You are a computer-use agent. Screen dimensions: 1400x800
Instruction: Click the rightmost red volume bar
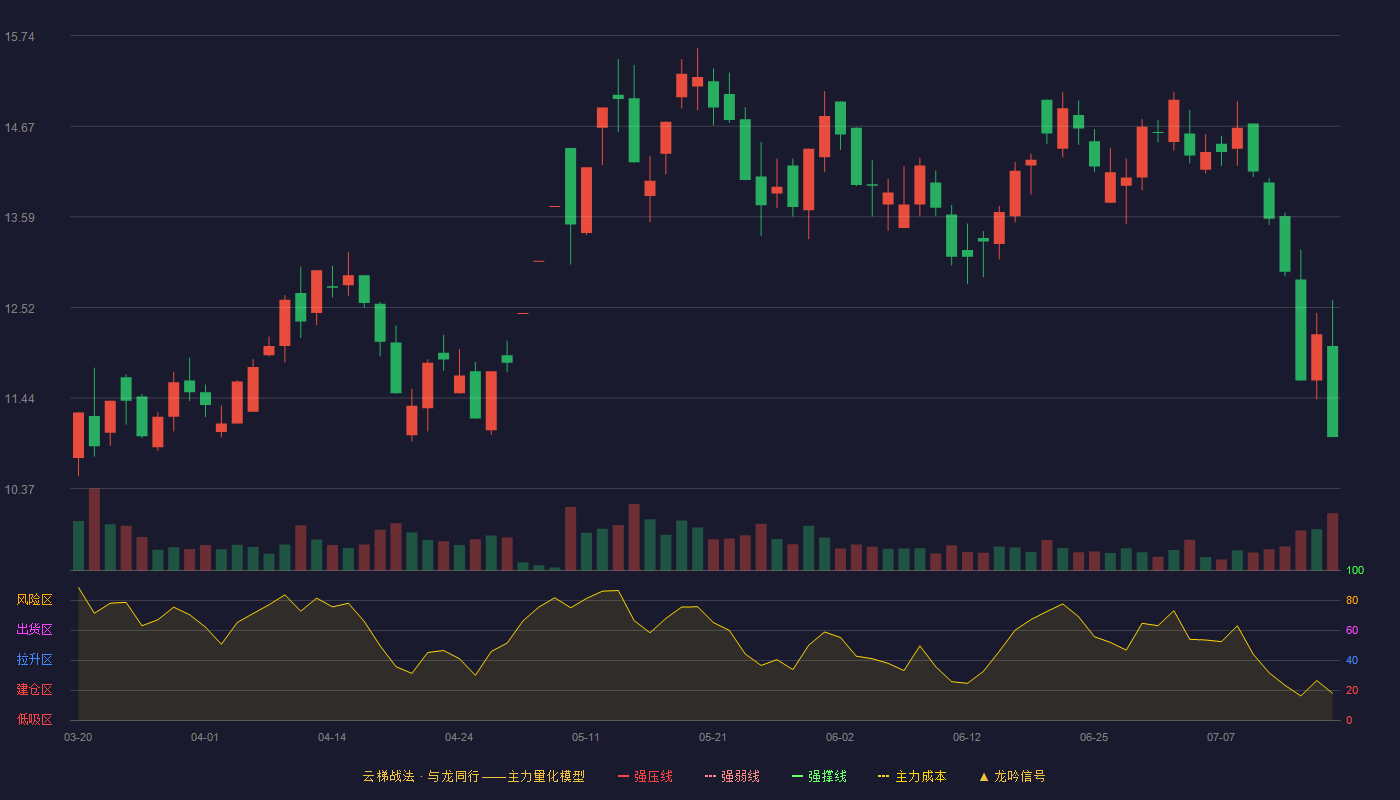1332,542
